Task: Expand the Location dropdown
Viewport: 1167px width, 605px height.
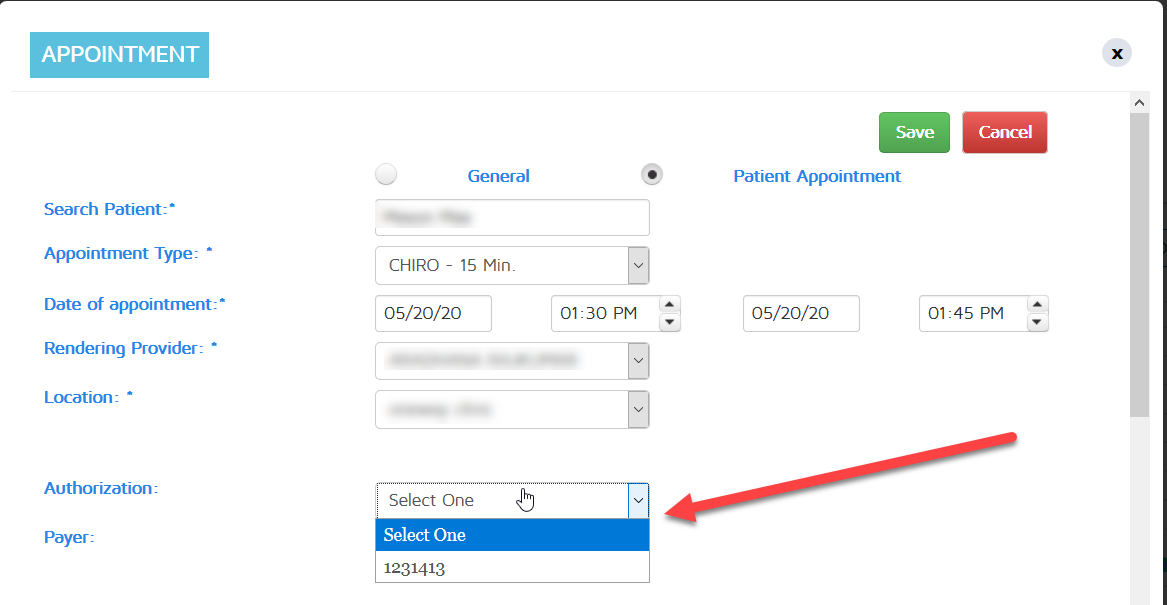Action: 638,409
